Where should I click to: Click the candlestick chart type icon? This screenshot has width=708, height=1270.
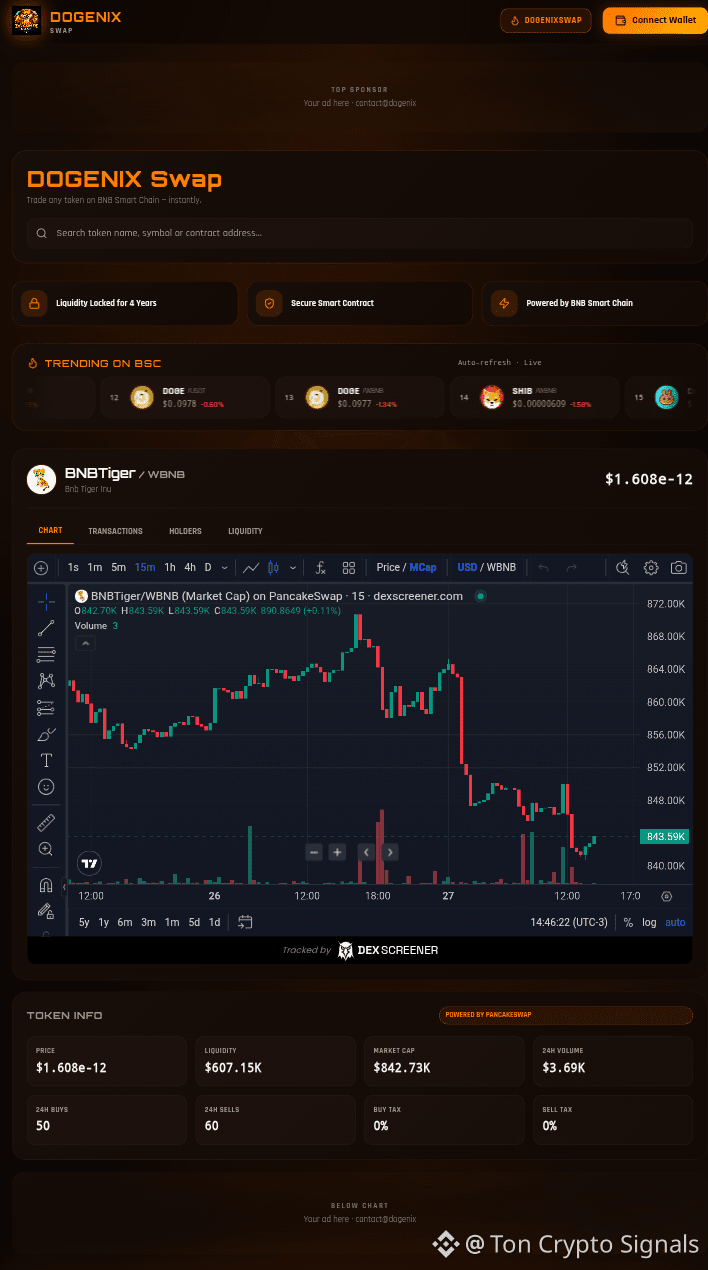click(274, 567)
